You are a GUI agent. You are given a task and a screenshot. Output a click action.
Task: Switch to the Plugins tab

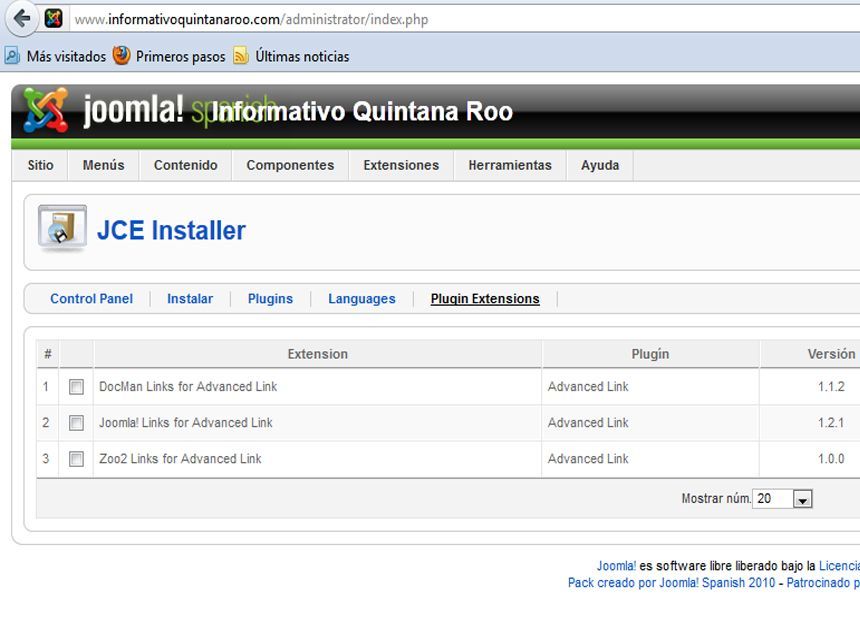tap(270, 299)
